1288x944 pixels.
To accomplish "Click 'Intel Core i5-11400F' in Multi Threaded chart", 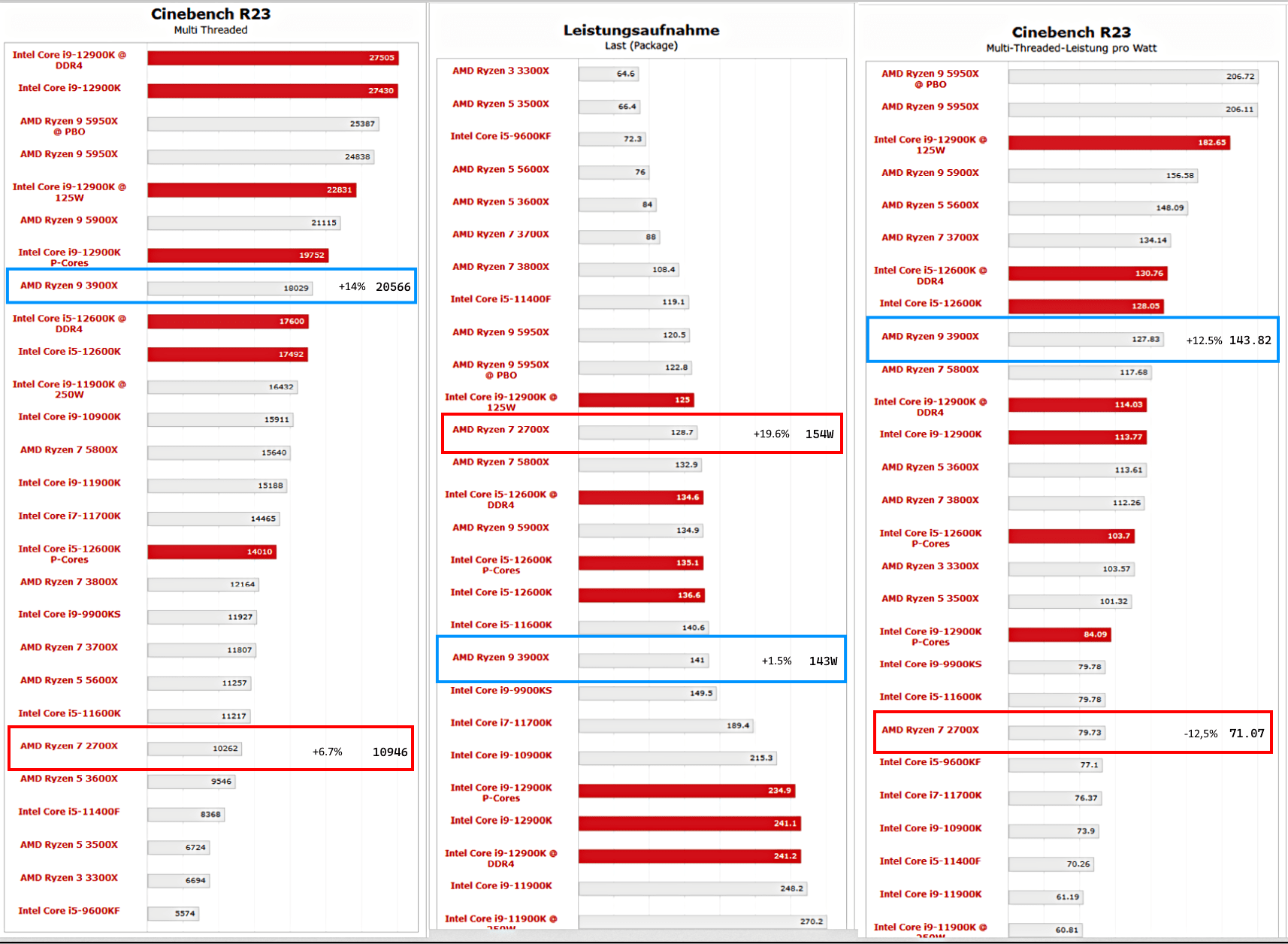I will tap(69, 812).
